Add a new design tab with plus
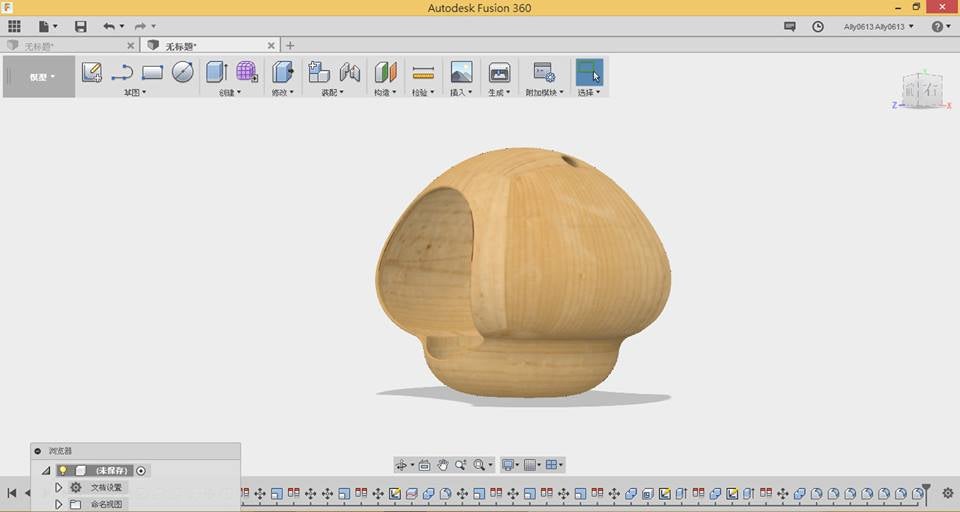This screenshot has height=512, width=960. point(290,46)
